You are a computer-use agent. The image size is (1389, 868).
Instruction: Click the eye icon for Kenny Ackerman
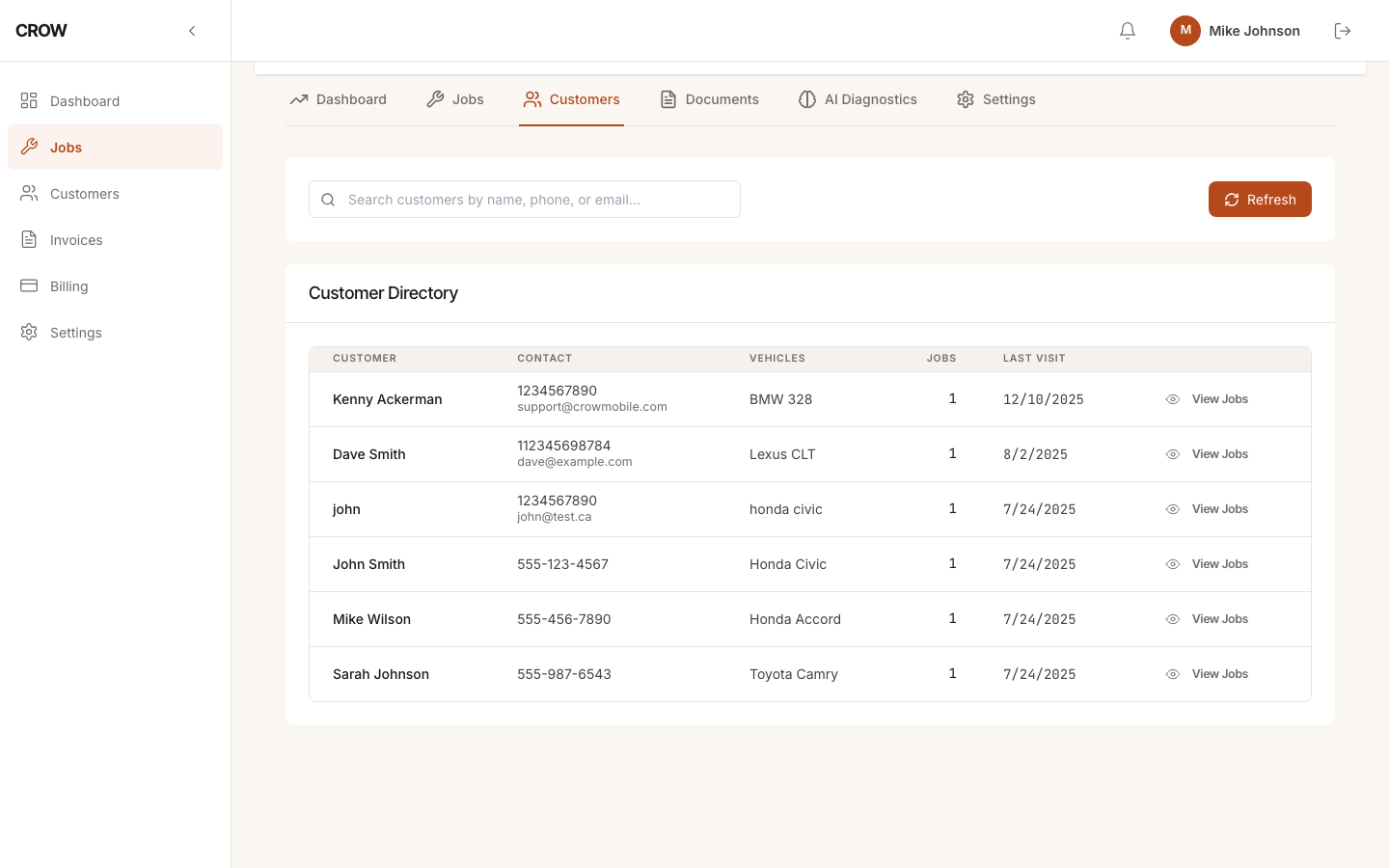click(1173, 399)
